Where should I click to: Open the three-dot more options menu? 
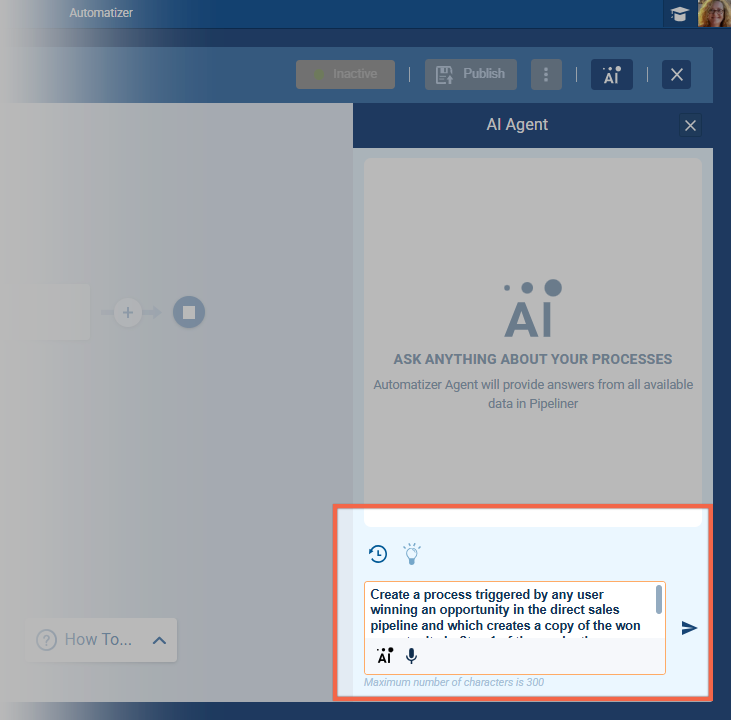click(x=545, y=74)
